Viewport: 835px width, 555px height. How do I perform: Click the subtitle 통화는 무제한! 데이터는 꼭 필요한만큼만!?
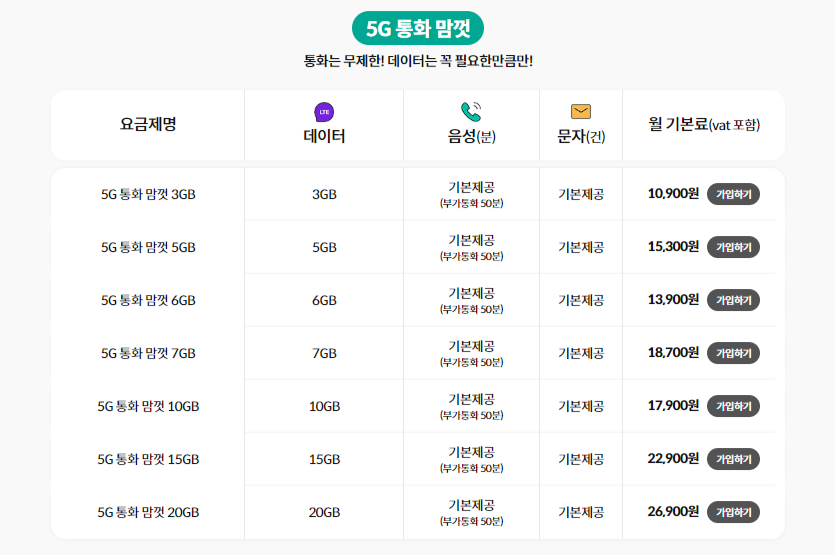click(x=418, y=61)
